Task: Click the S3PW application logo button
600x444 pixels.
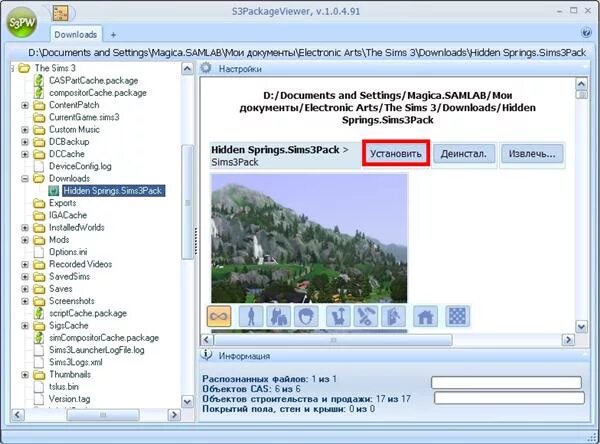Action: click(x=22, y=23)
